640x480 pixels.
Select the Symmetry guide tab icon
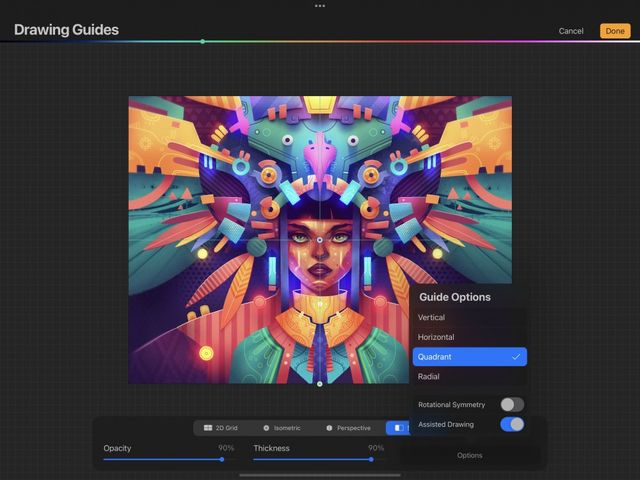pyautogui.click(x=399, y=428)
